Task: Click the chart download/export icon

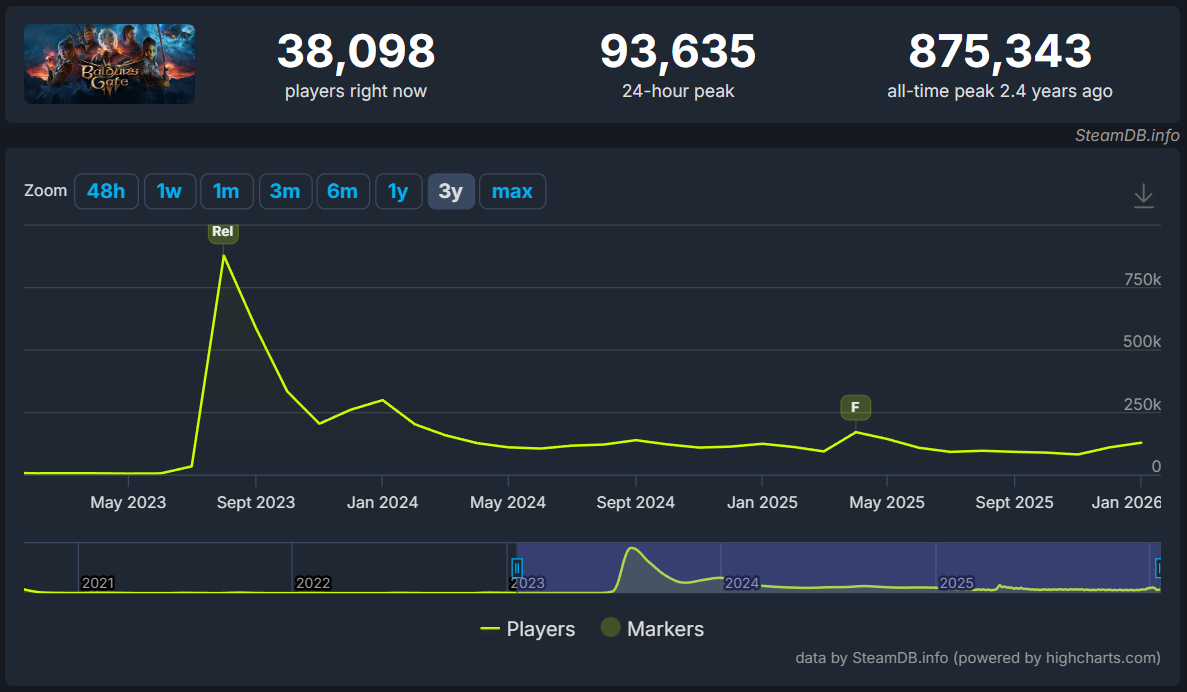Action: [1143, 196]
